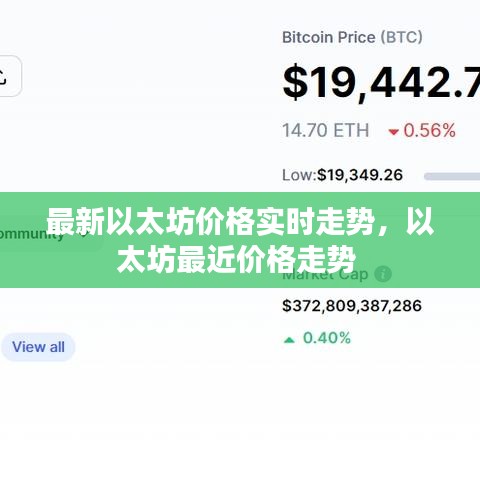
Task: Click the green title banner background
Action: tap(240, 240)
